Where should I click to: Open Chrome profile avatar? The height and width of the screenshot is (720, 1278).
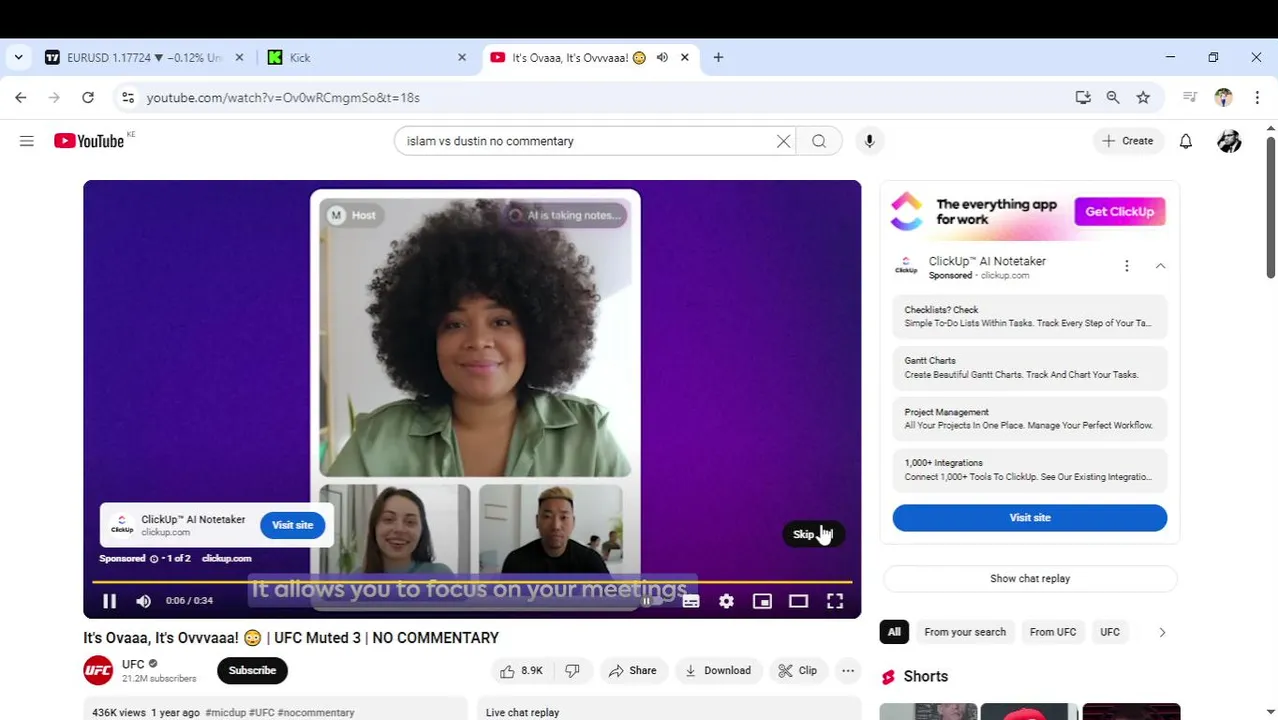[1223, 98]
